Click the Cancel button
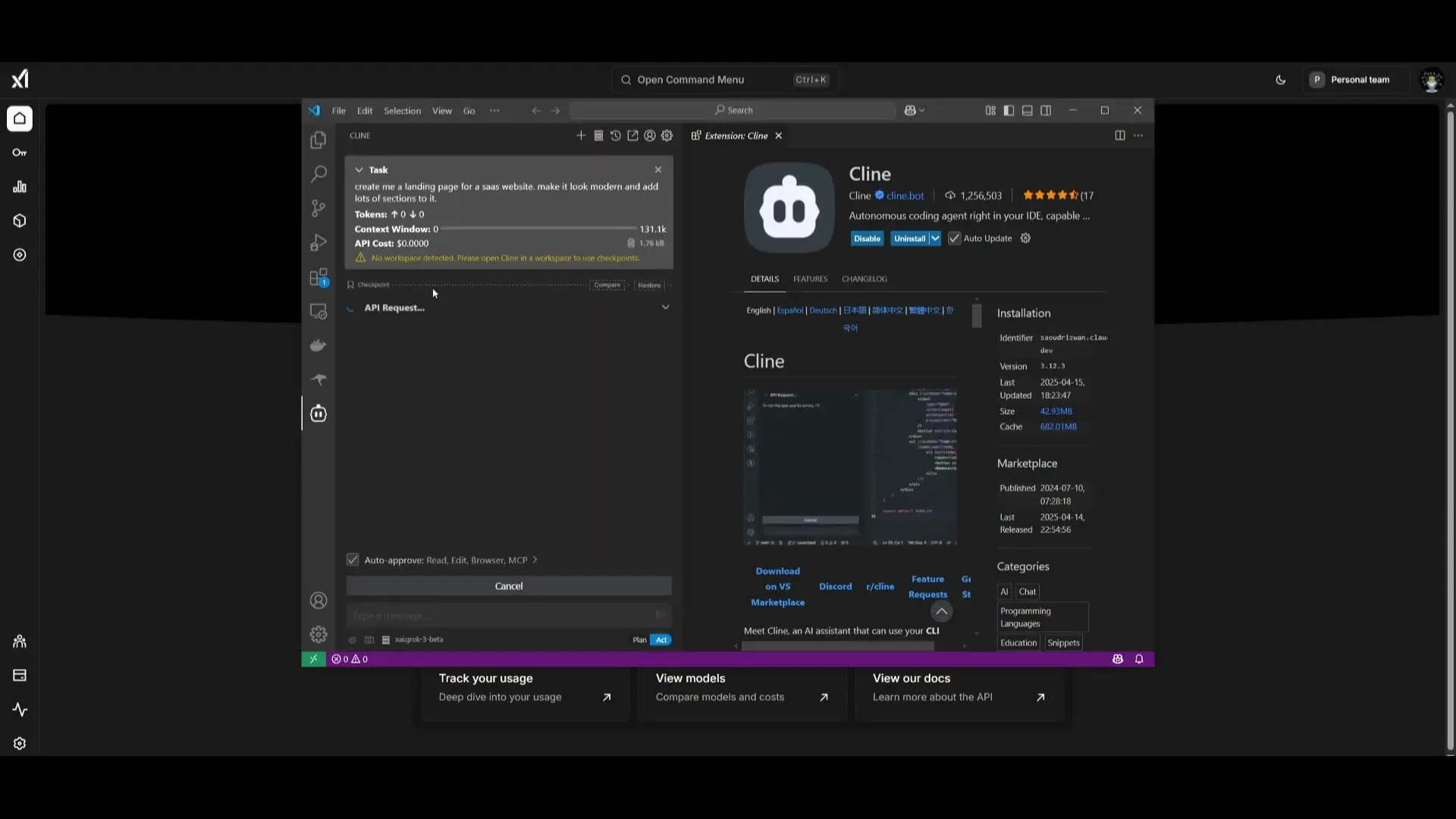This screenshot has height=819, width=1456. pyautogui.click(x=509, y=586)
